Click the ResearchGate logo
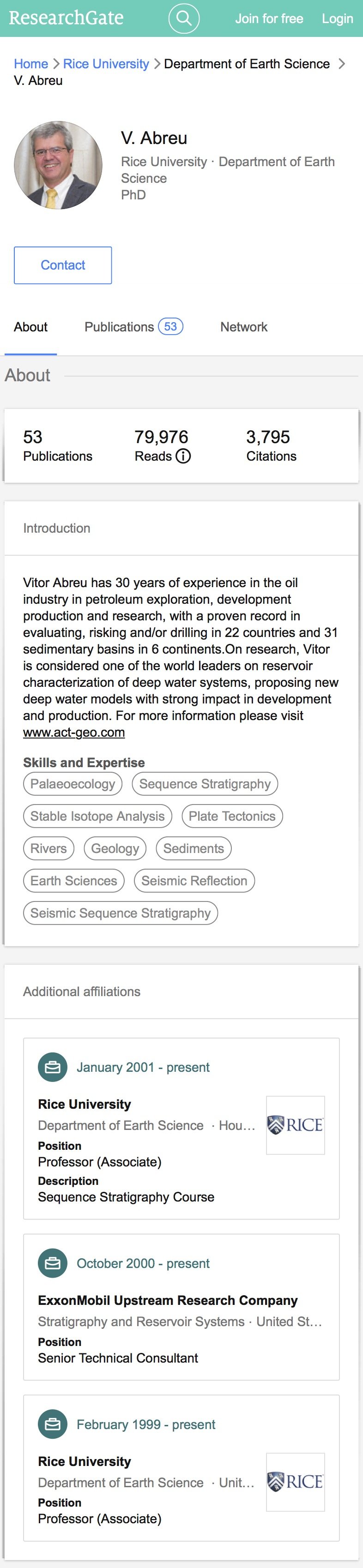This screenshot has width=363, height=1568. click(66, 18)
